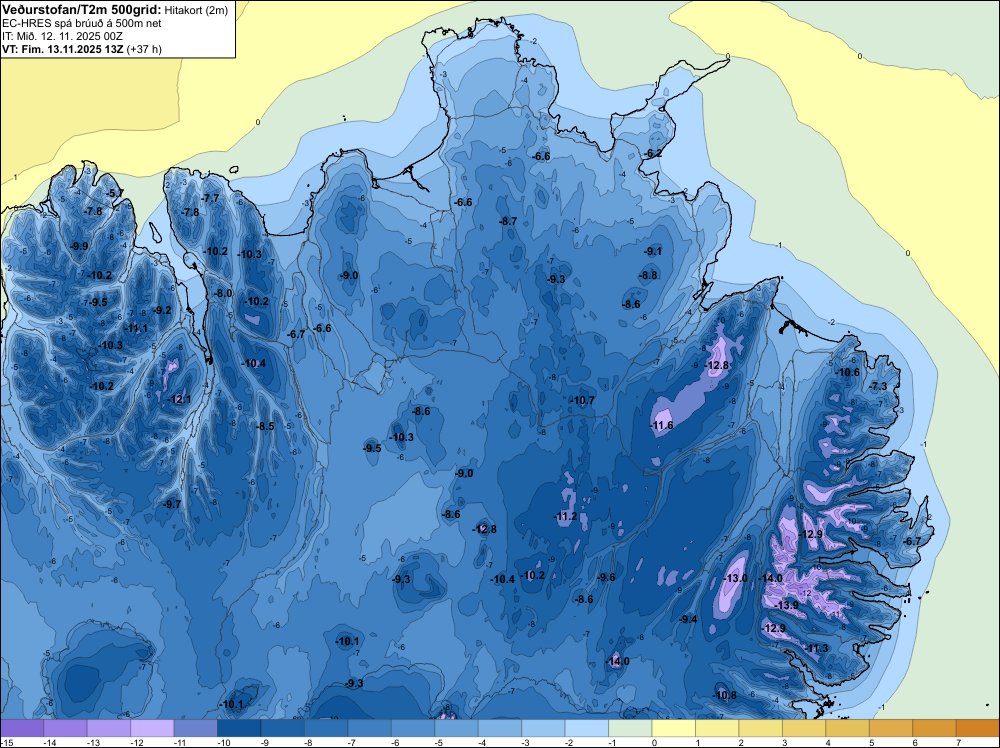Click the -10.7 temperature value

583,400
